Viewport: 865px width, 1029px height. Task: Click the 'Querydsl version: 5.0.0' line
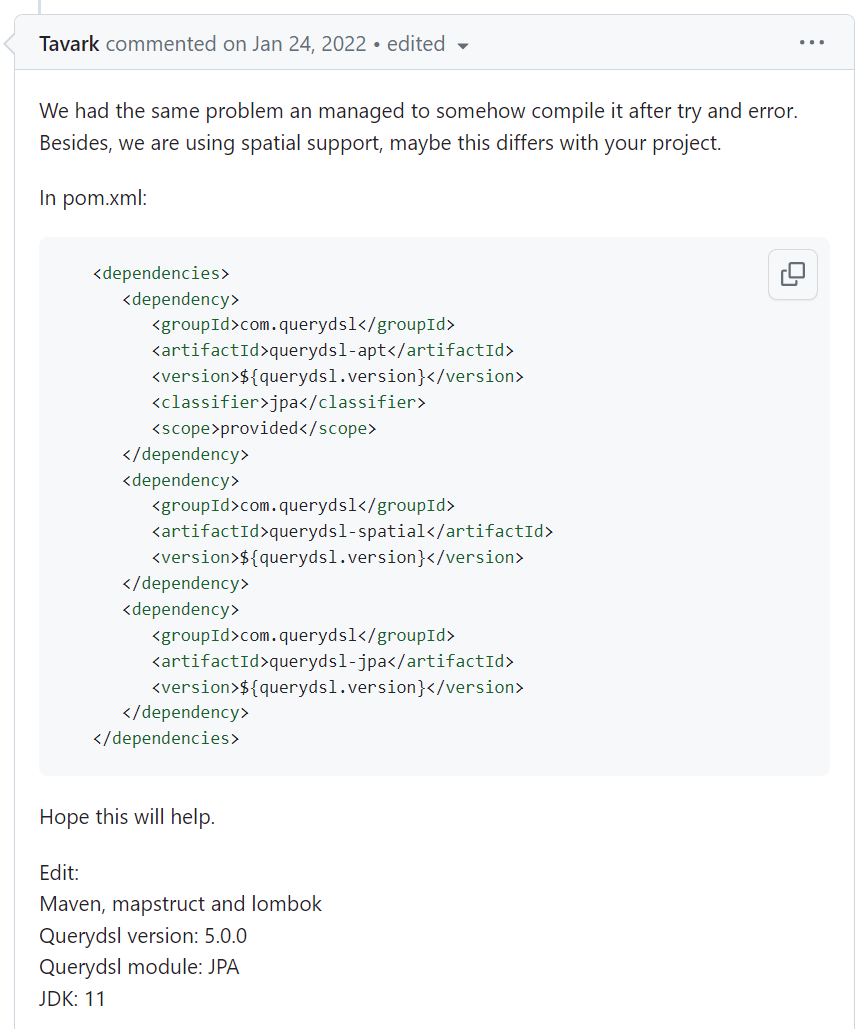pyautogui.click(x=143, y=936)
